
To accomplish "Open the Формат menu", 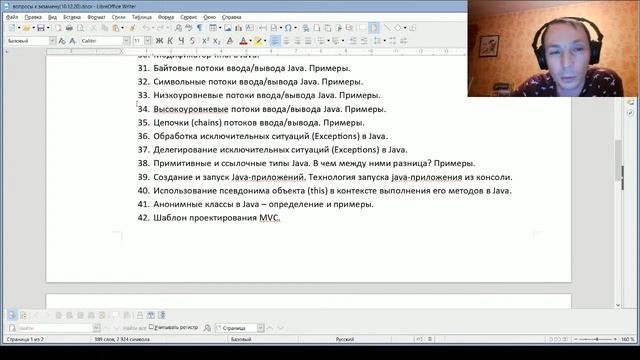I will point(96,17).
